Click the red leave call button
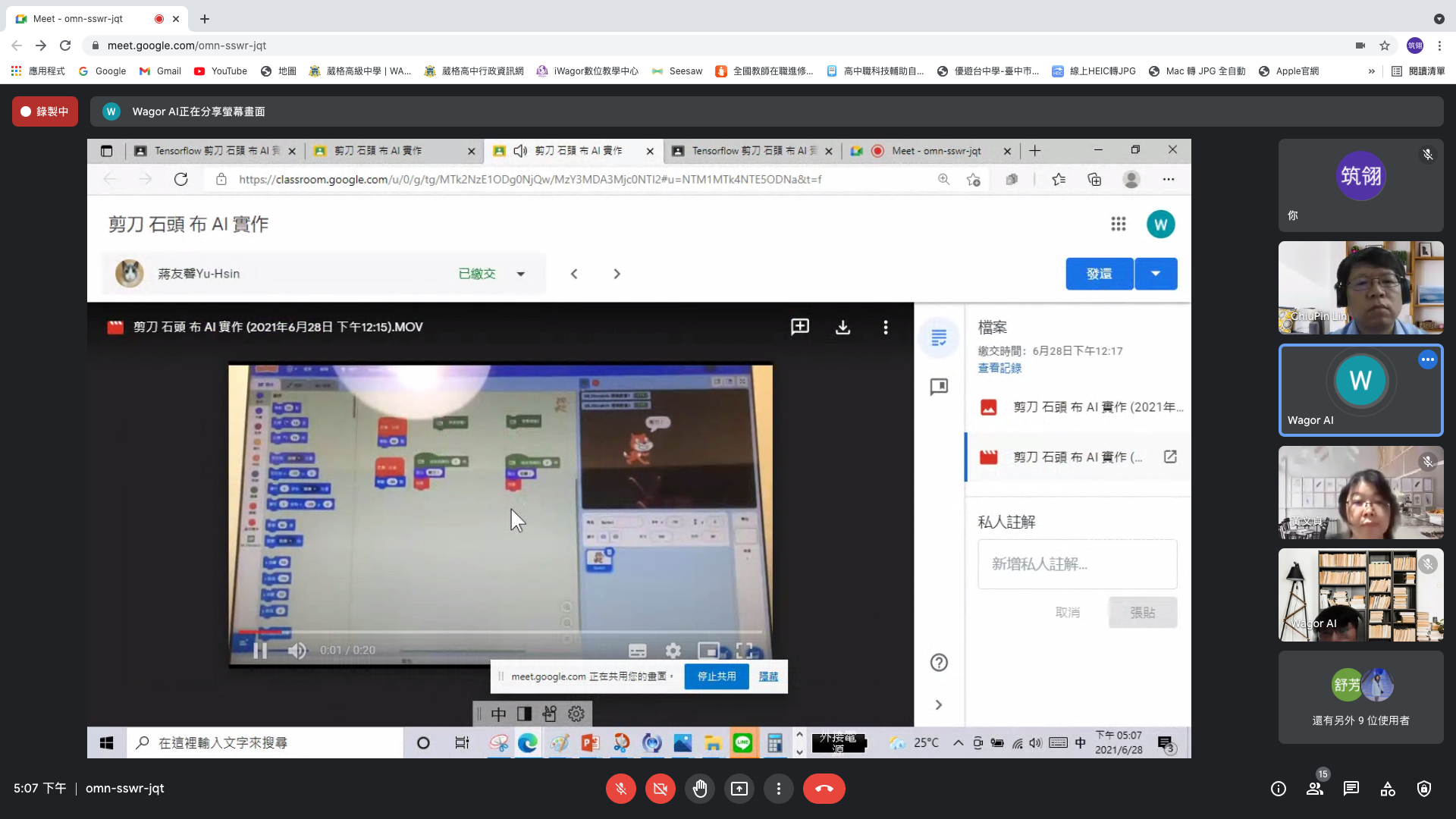The width and height of the screenshot is (1456, 819). pos(824,789)
